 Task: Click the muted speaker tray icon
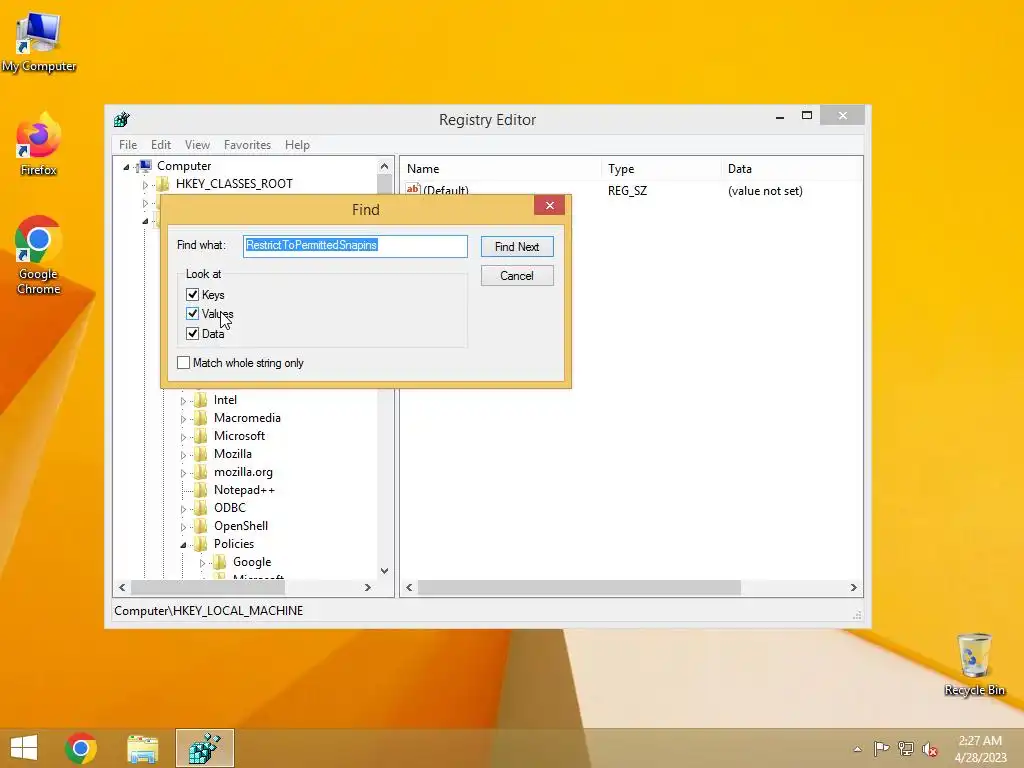point(930,749)
